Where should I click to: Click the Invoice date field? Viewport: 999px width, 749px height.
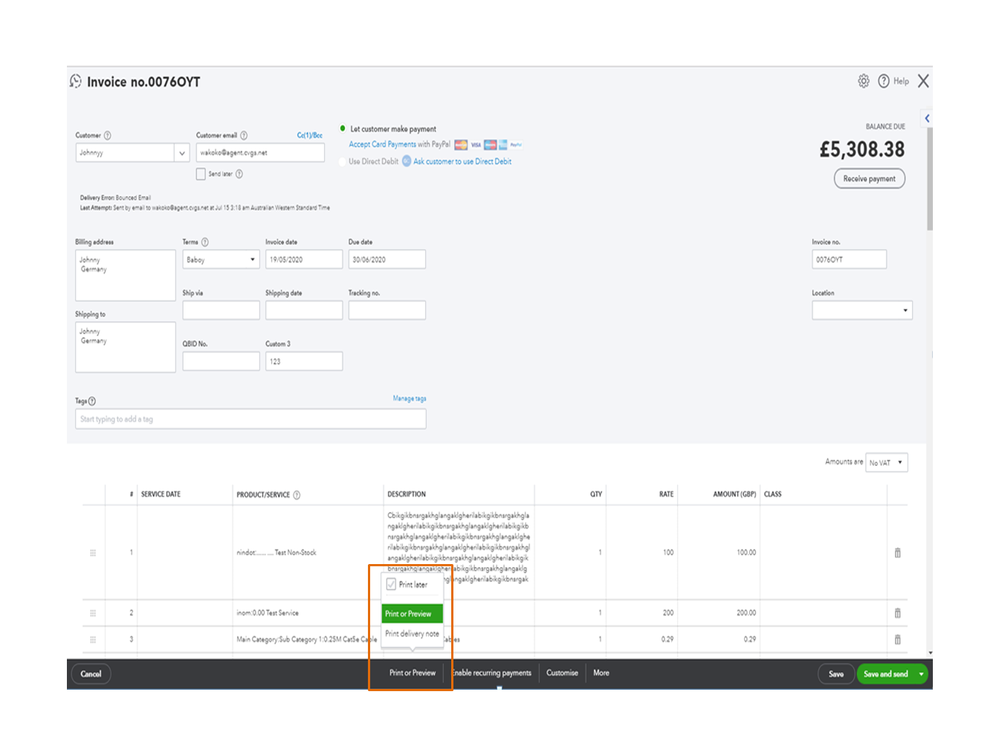304,259
